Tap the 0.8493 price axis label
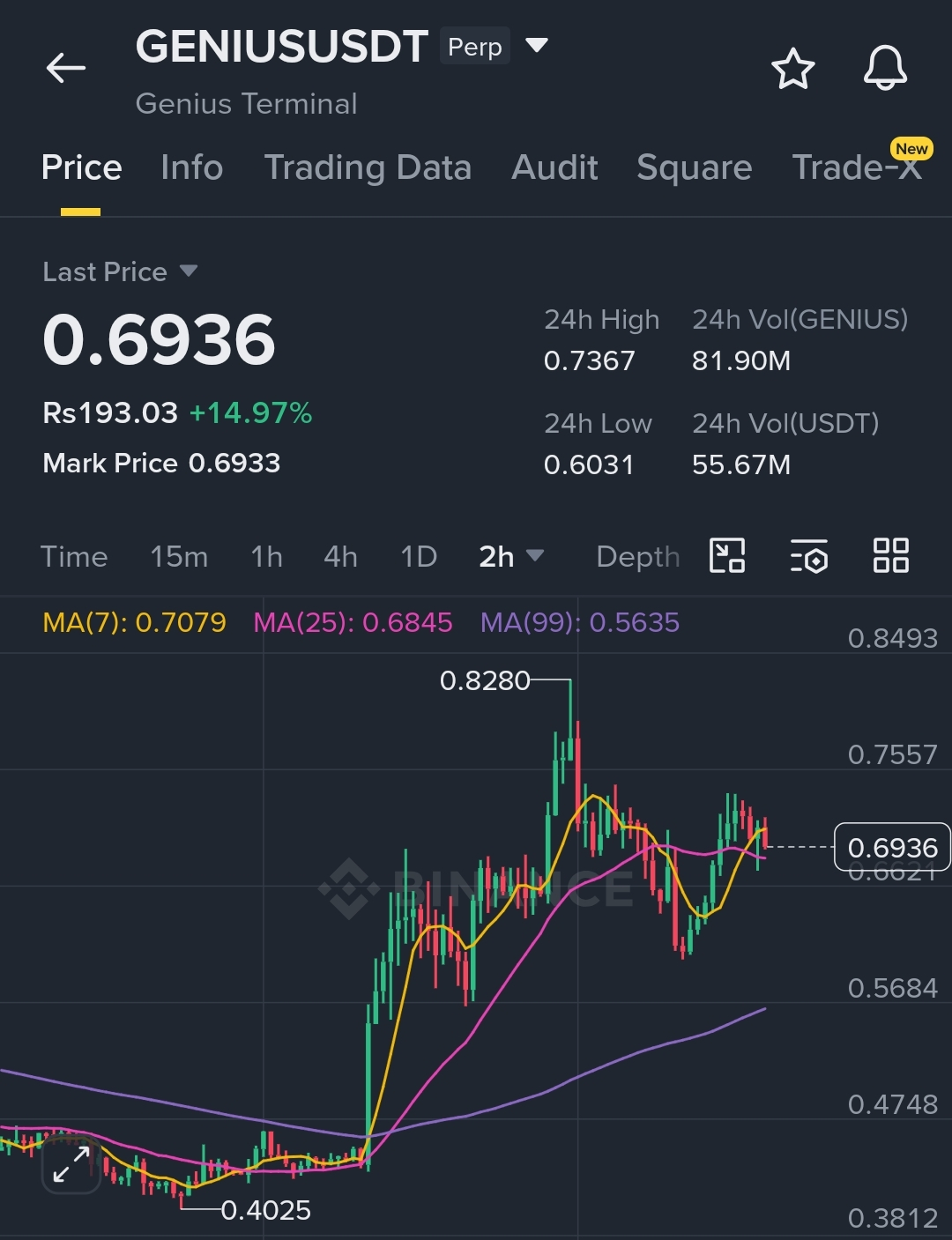Screen dimensions: 952x1240 [x=892, y=638]
